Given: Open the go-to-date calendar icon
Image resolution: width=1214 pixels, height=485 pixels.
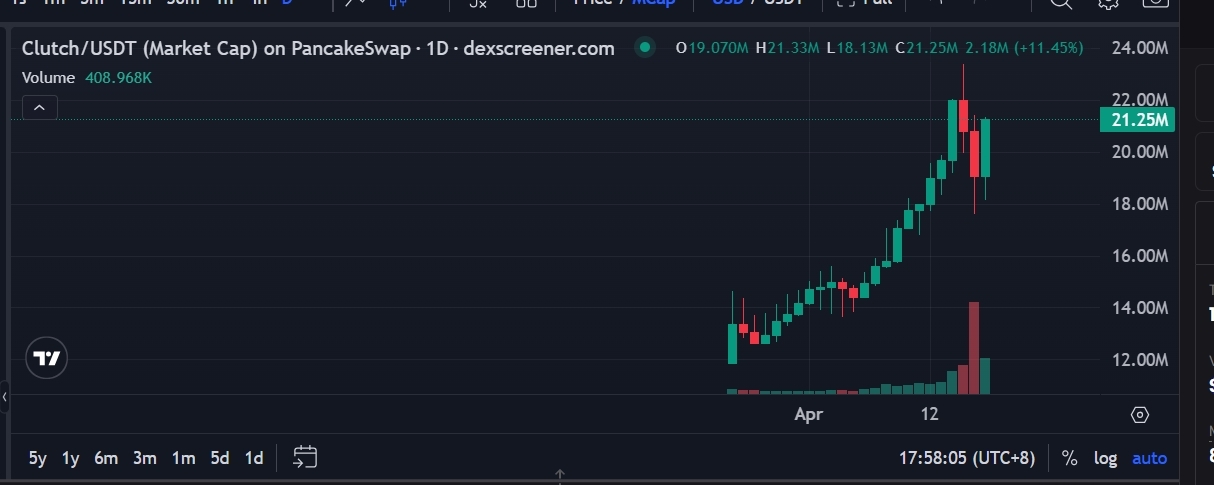Looking at the screenshot, I should 305,458.
